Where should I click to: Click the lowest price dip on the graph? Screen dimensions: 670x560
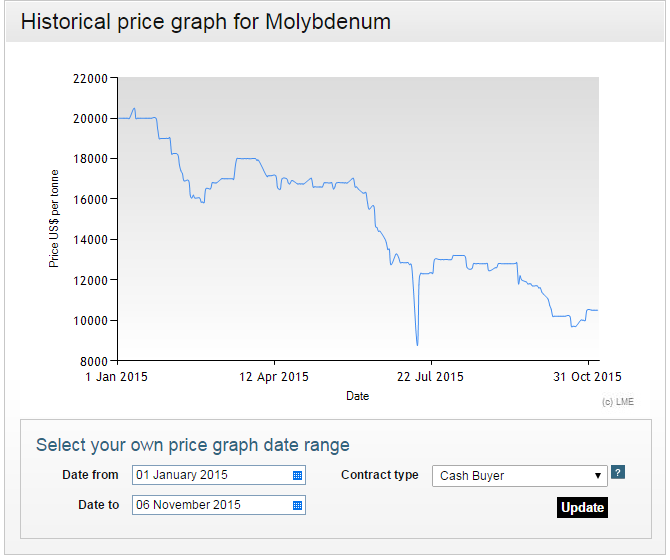coord(417,344)
